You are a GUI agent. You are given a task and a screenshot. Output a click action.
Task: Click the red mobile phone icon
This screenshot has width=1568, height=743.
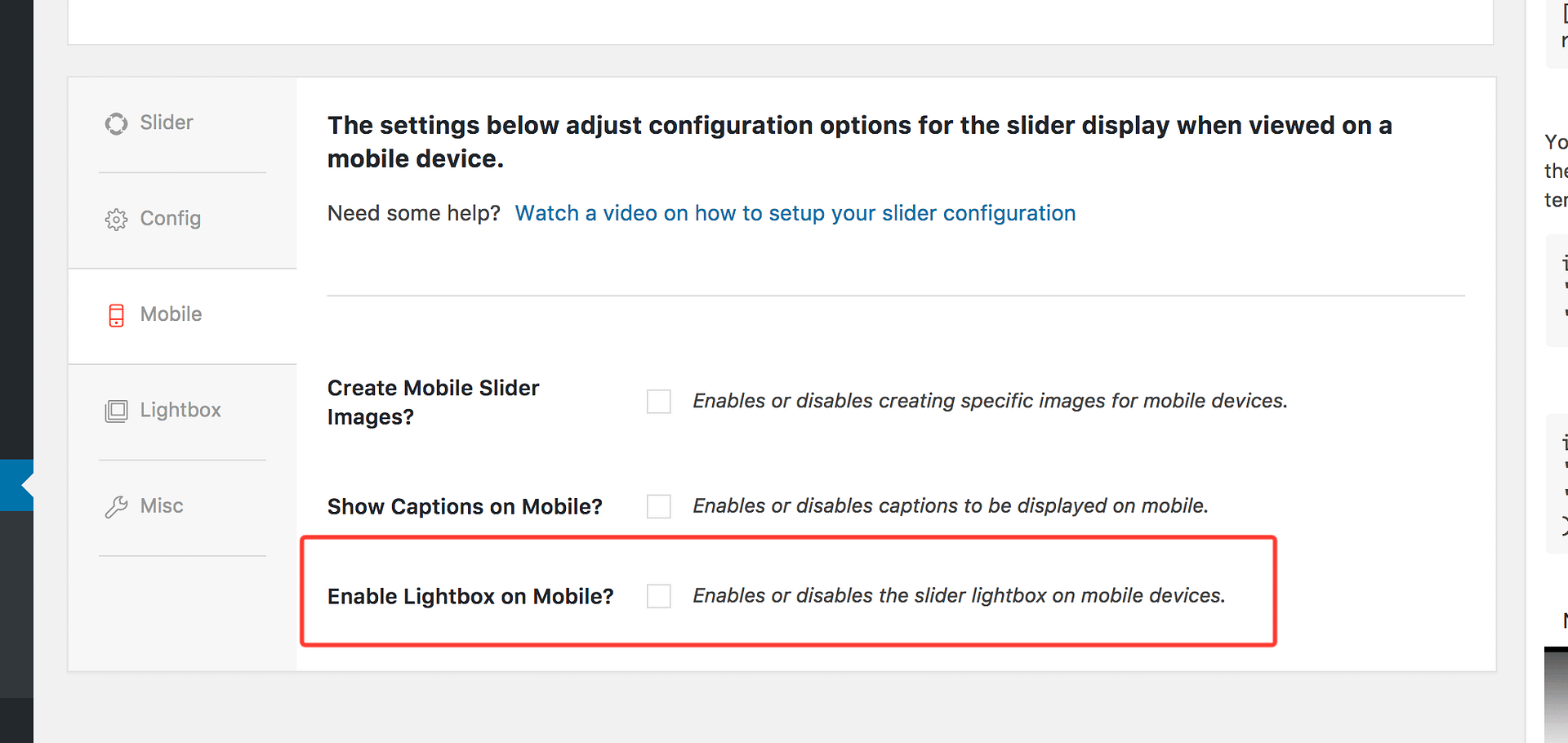[x=116, y=315]
